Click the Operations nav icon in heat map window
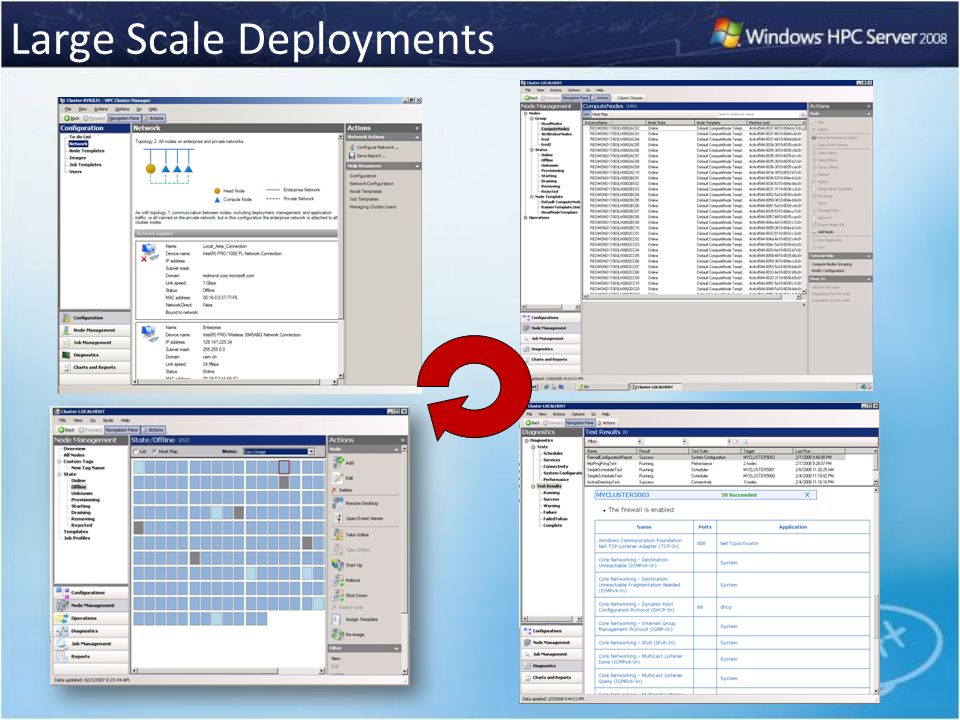This screenshot has height=720, width=960. 62,618
